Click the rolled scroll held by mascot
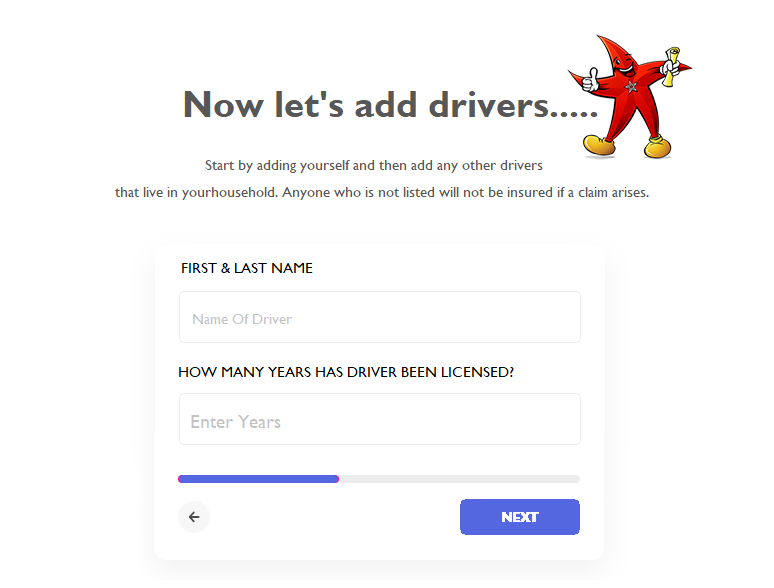 pyautogui.click(x=670, y=67)
